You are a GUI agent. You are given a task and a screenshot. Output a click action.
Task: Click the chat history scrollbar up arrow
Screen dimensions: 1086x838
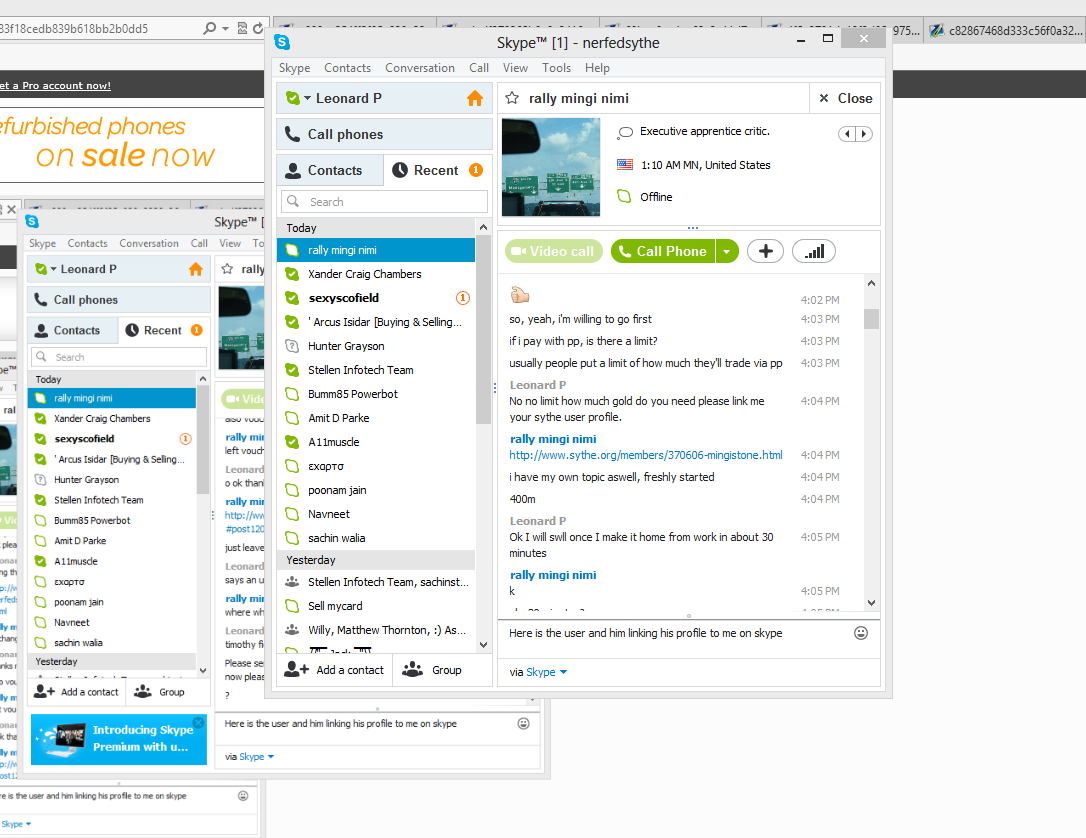871,283
